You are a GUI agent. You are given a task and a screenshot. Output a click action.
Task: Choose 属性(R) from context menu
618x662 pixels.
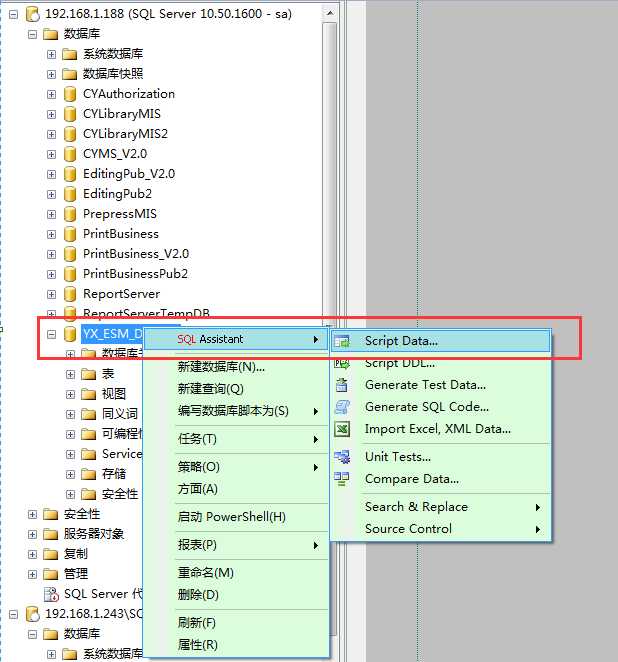[236, 645]
